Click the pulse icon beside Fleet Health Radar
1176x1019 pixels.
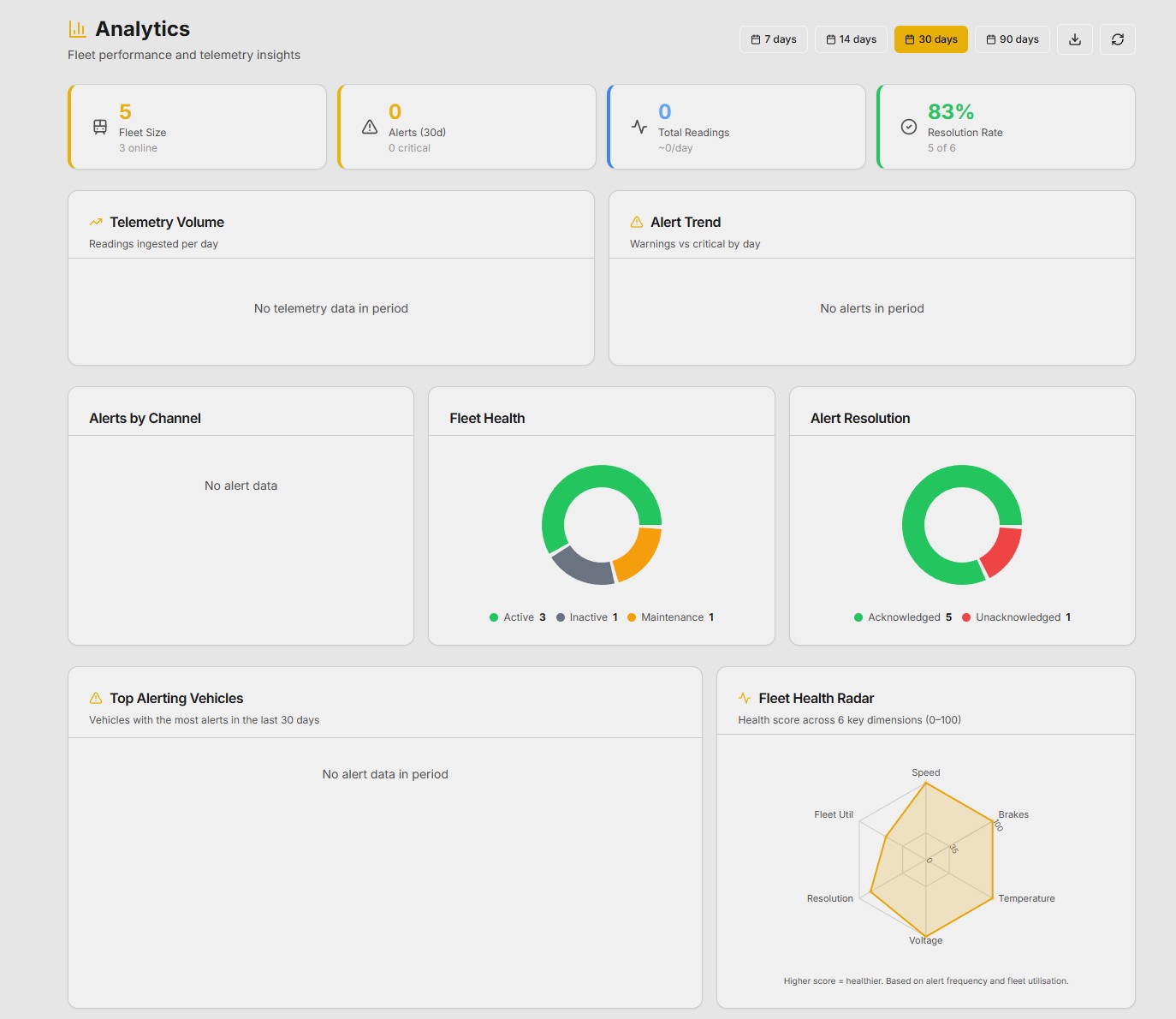[745, 698]
